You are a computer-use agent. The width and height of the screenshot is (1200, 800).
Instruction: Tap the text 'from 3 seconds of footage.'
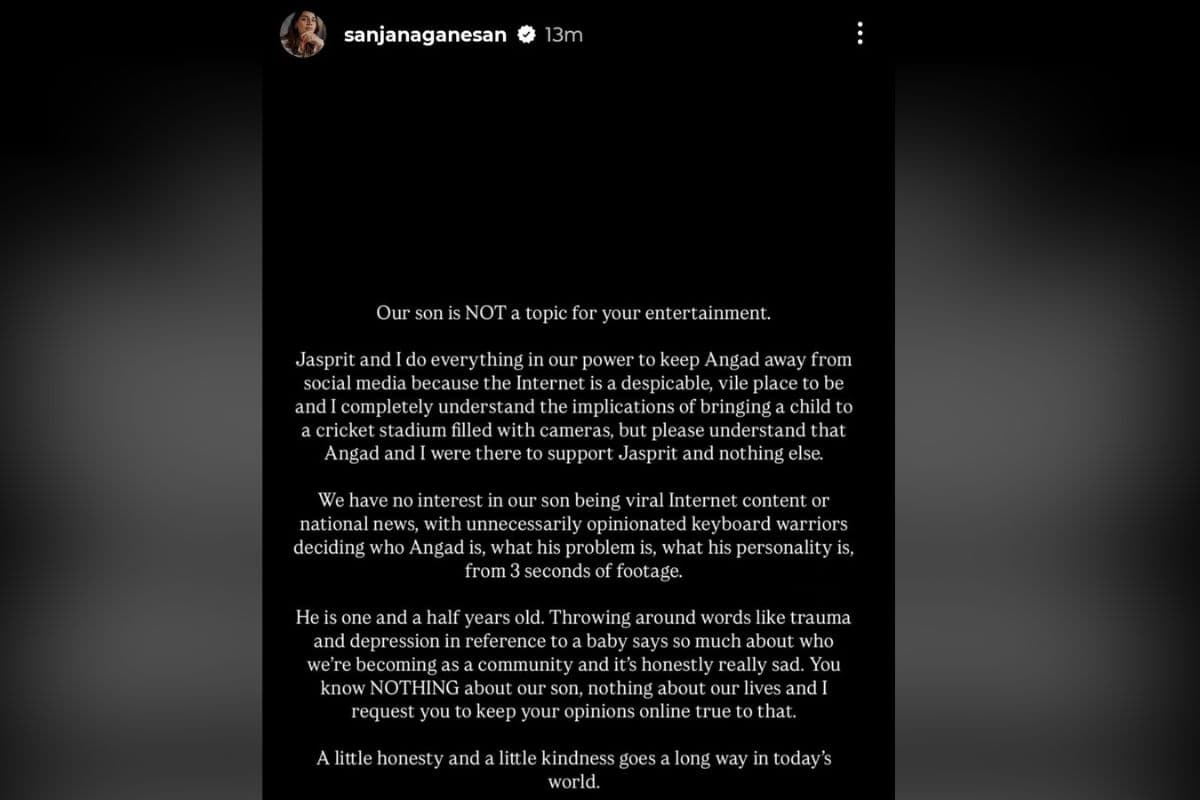tap(574, 572)
